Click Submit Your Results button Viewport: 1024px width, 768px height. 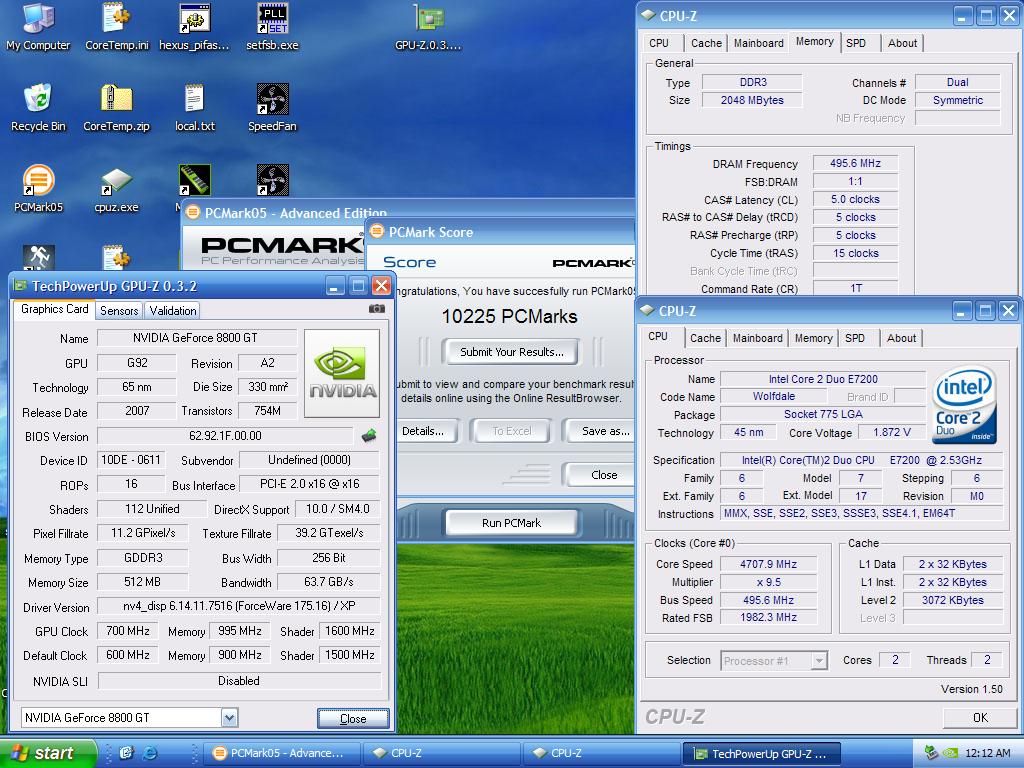click(x=511, y=352)
